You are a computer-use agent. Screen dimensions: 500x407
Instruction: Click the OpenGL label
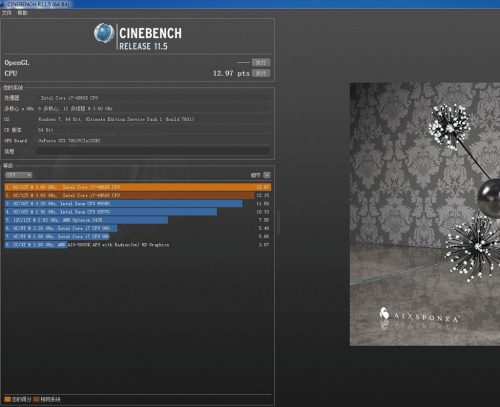click(17, 63)
